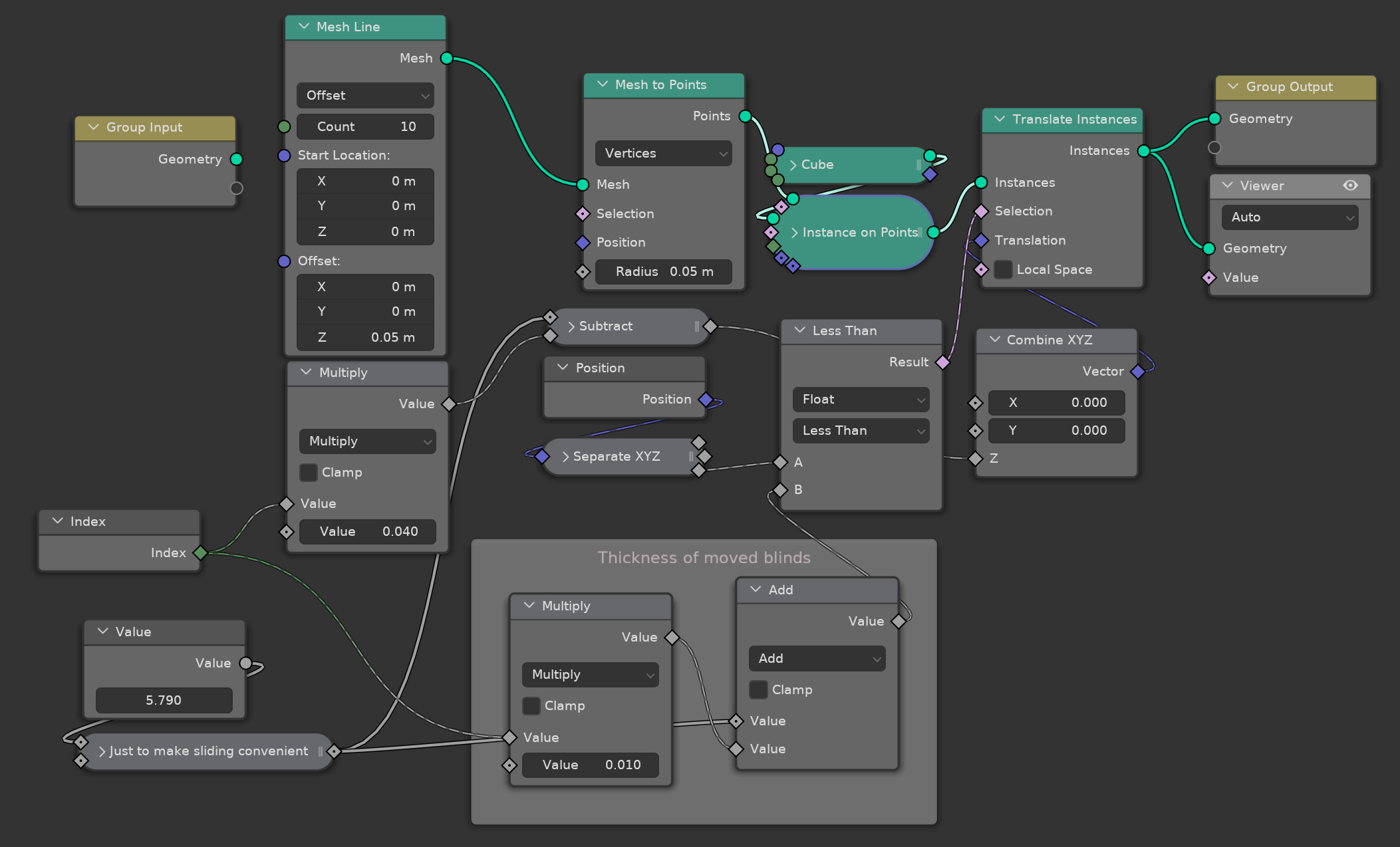Click the Add node Value output socket
1400x847 pixels.
click(x=899, y=621)
